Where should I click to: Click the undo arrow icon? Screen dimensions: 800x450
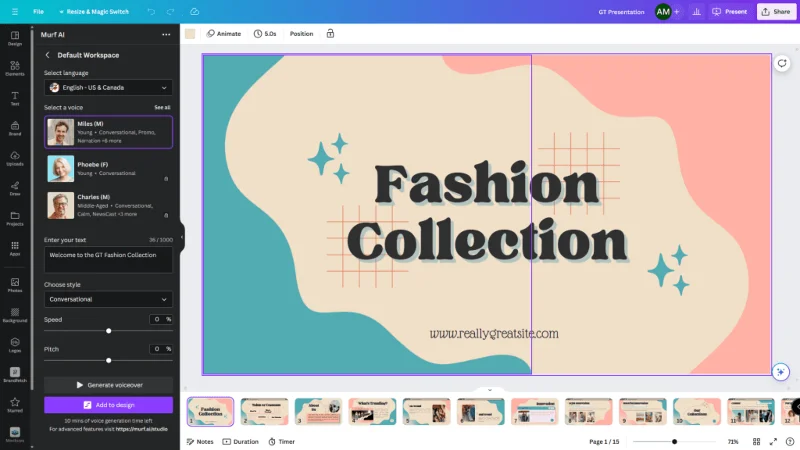pyautogui.click(x=151, y=11)
